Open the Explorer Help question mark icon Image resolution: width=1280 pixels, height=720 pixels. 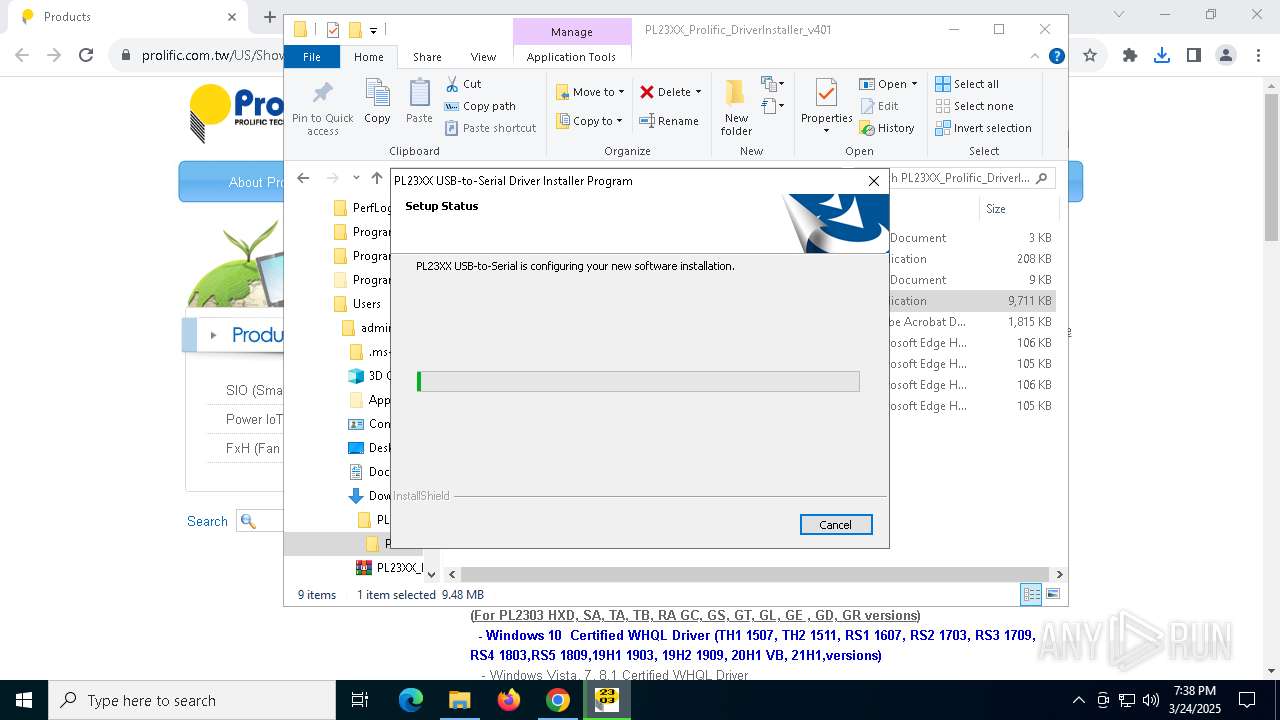click(1056, 56)
